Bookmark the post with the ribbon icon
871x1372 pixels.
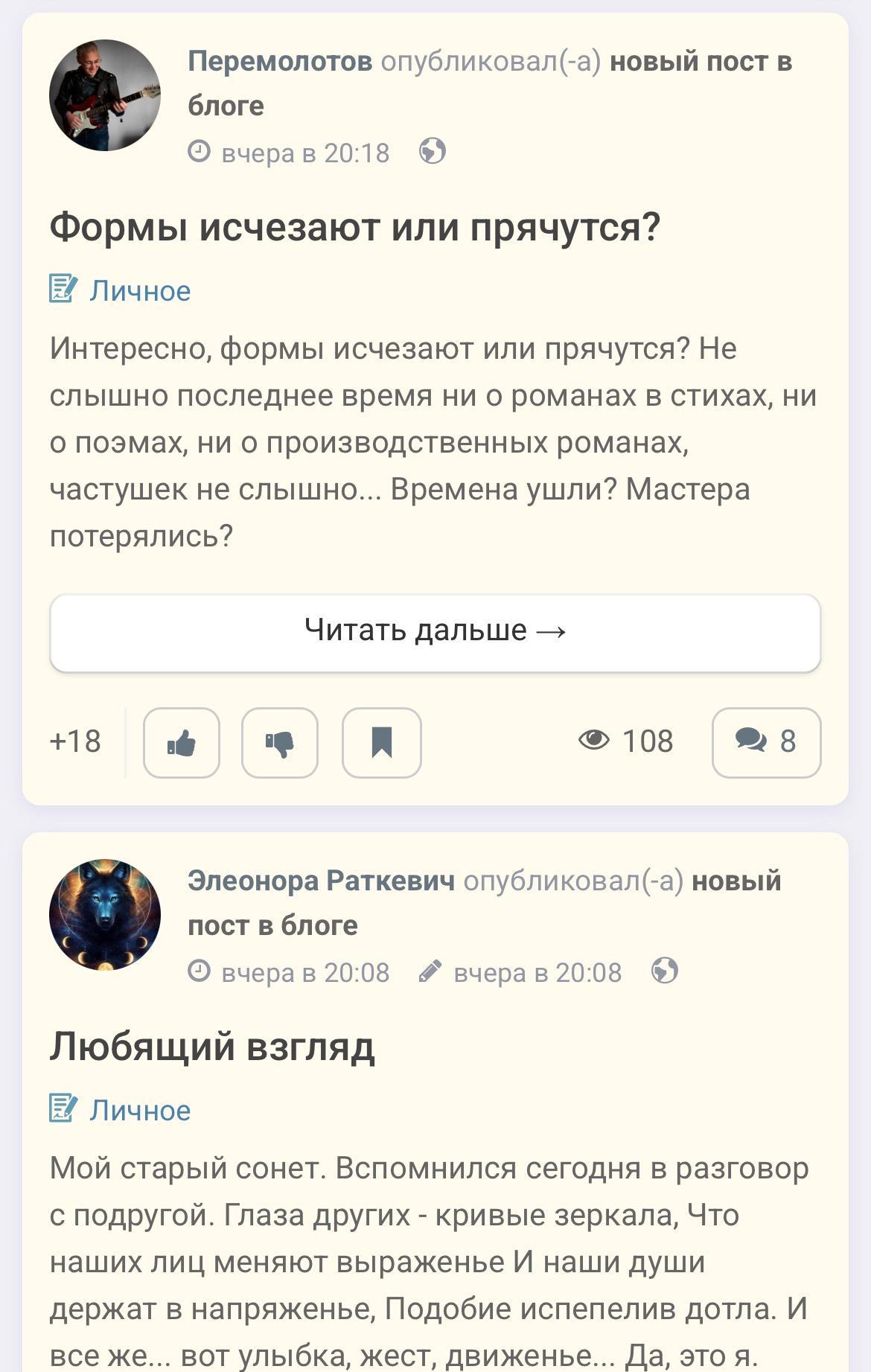click(x=382, y=742)
